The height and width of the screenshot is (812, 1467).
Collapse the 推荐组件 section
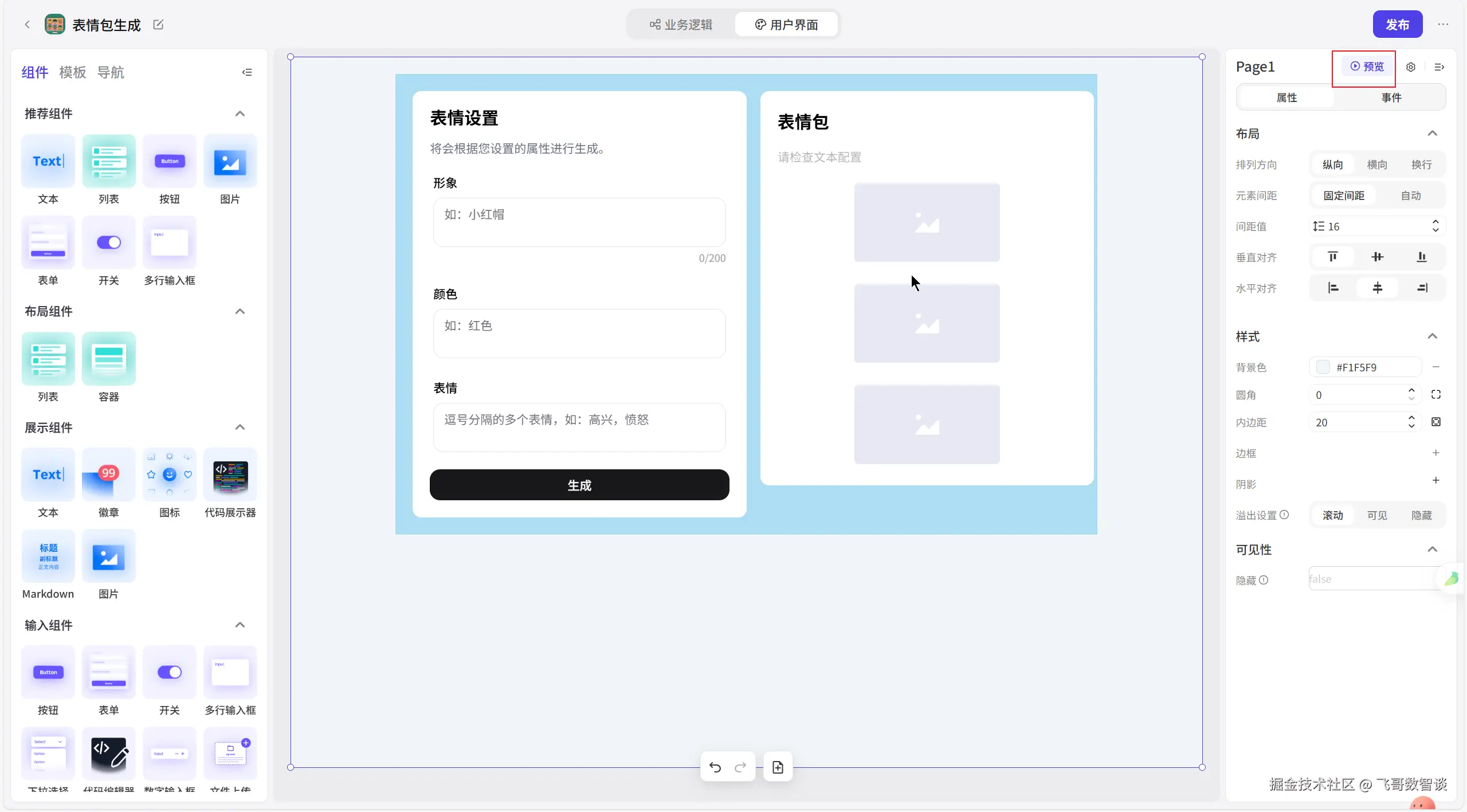240,113
